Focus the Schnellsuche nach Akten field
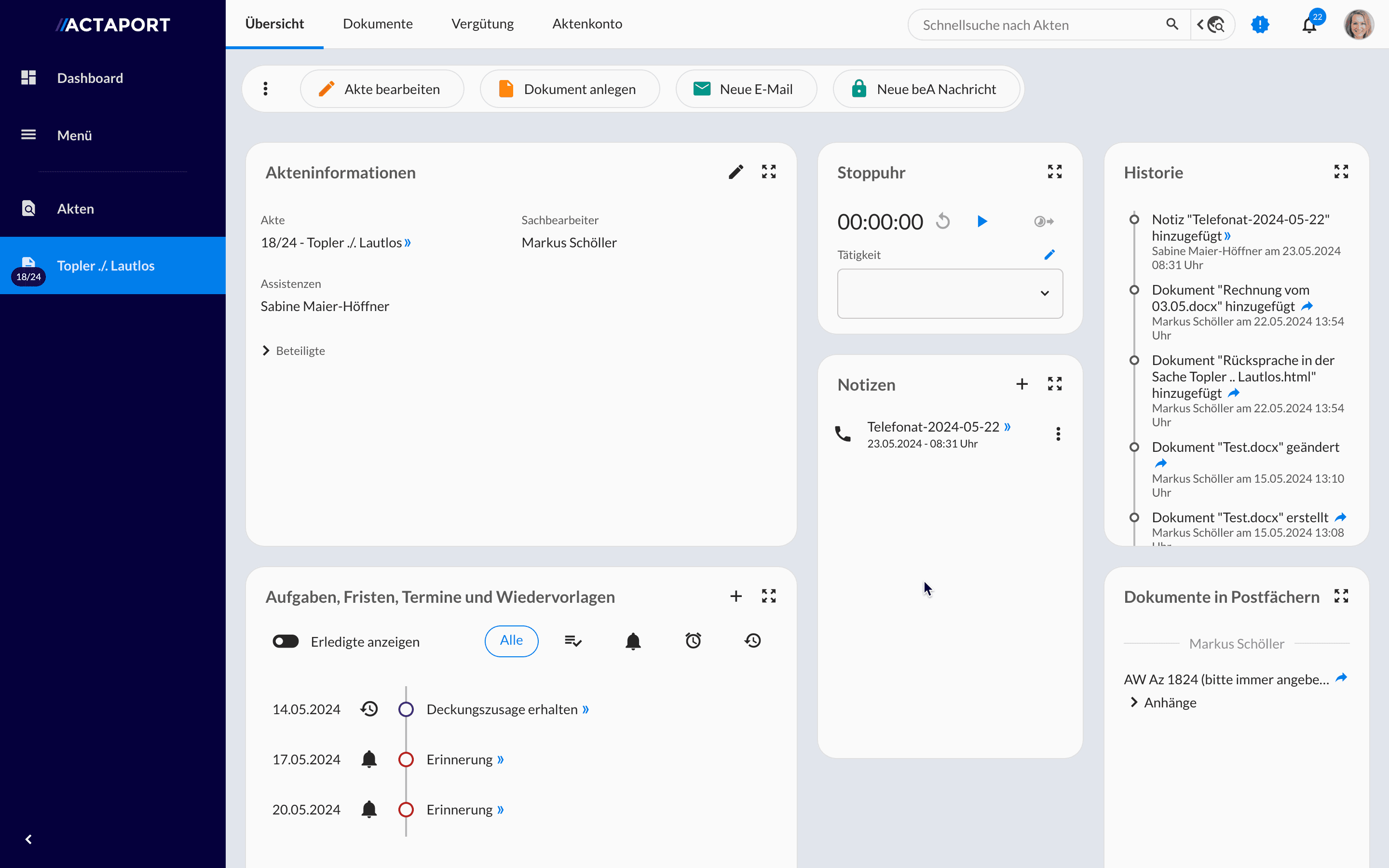The width and height of the screenshot is (1389, 868). [1039, 25]
